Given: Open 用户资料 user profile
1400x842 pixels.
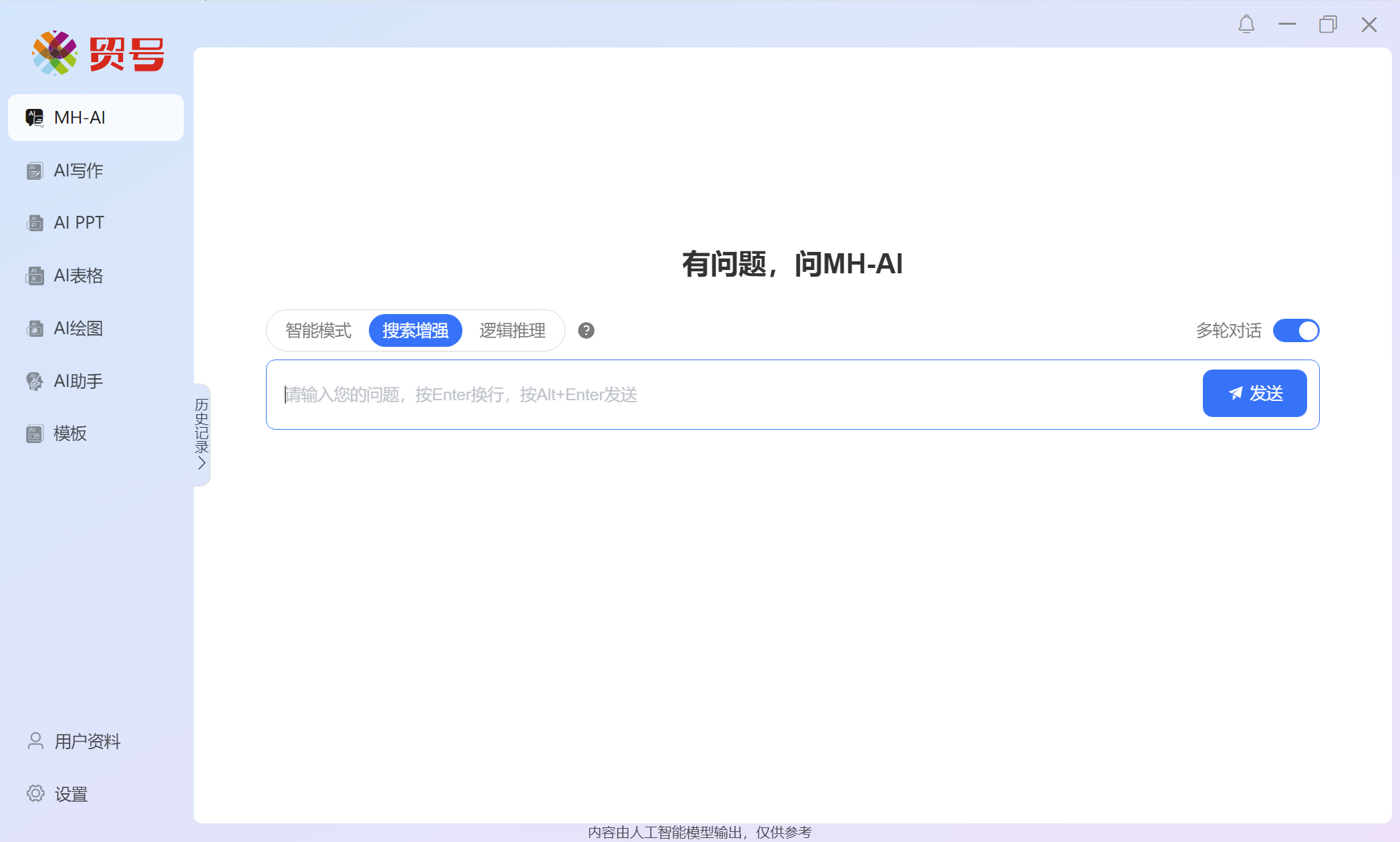Looking at the screenshot, I should point(74,741).
